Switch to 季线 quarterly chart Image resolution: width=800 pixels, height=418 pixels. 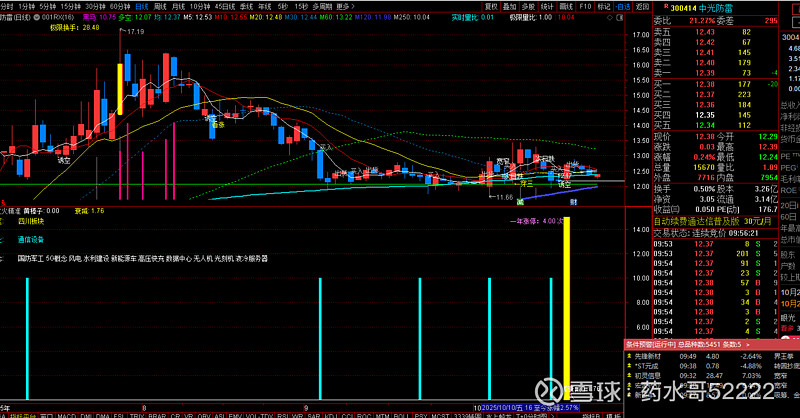tap(246, 7)
